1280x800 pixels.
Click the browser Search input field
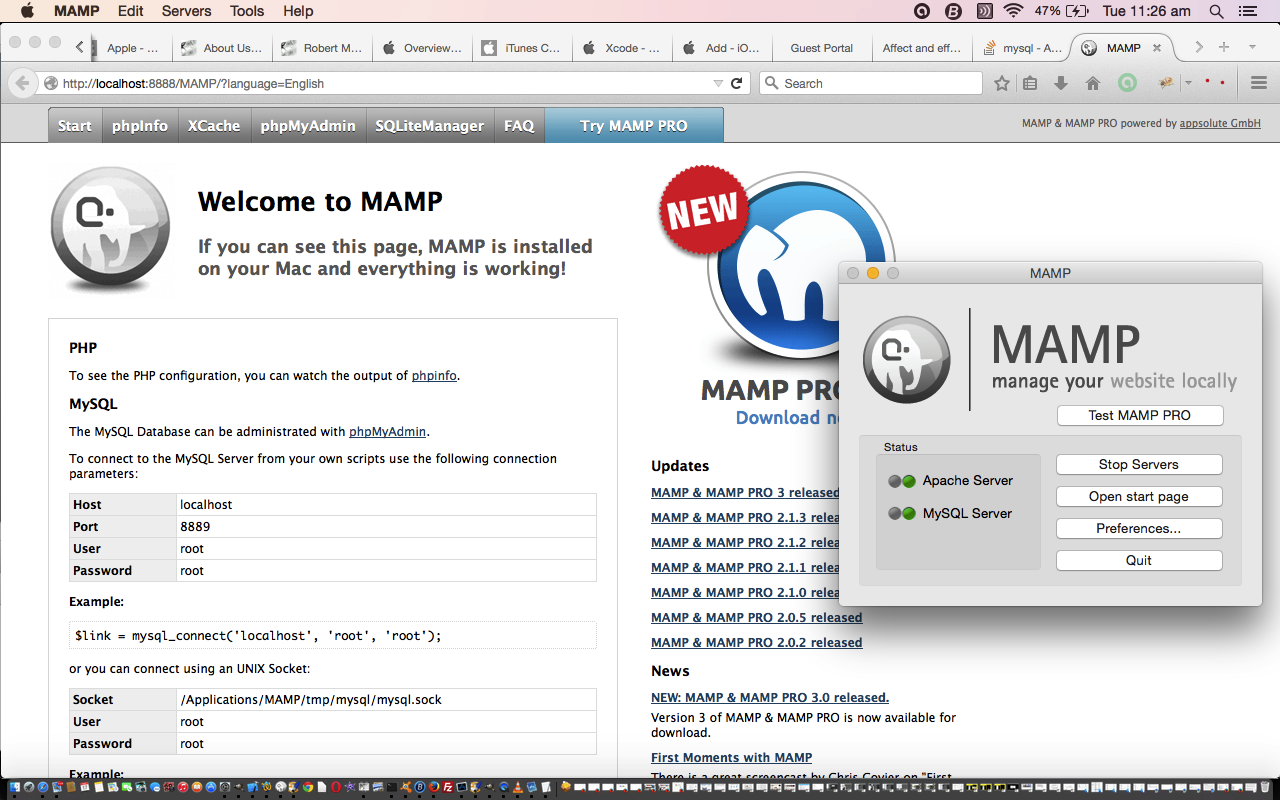coord(871,84)
